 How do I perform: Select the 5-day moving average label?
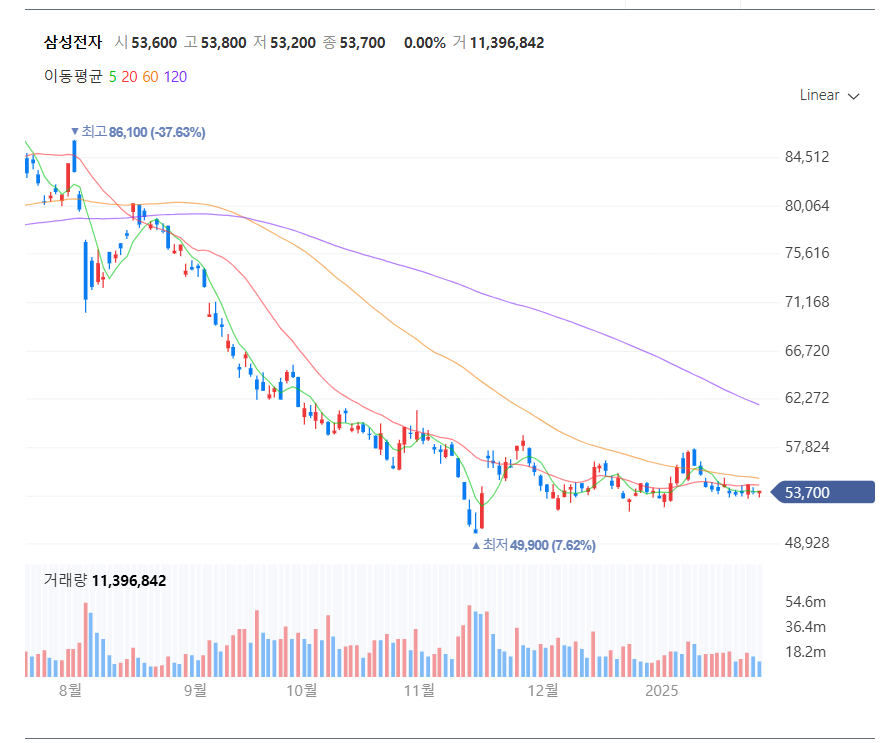click(x=113, y=77)
